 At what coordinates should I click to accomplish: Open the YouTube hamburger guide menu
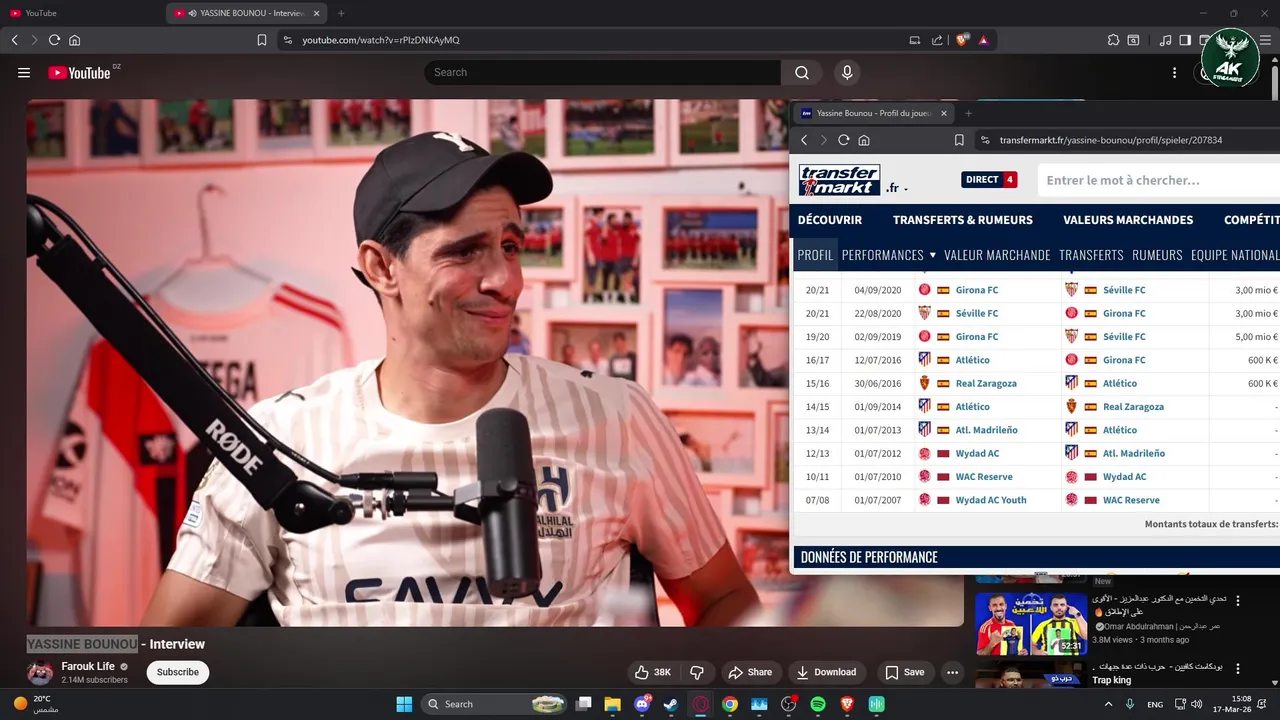[24, 73]
